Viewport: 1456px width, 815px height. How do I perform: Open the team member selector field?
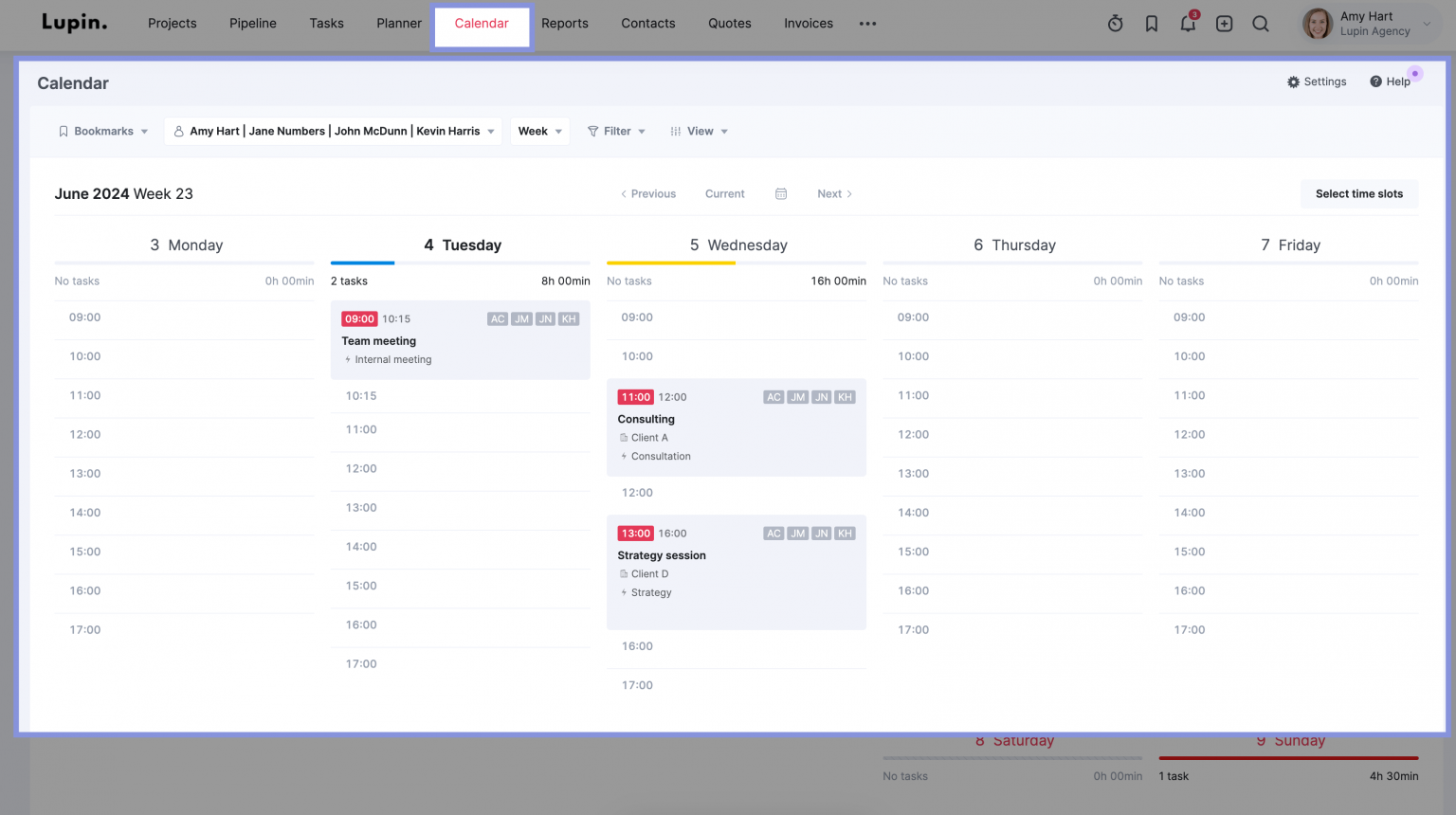(333, 131)
